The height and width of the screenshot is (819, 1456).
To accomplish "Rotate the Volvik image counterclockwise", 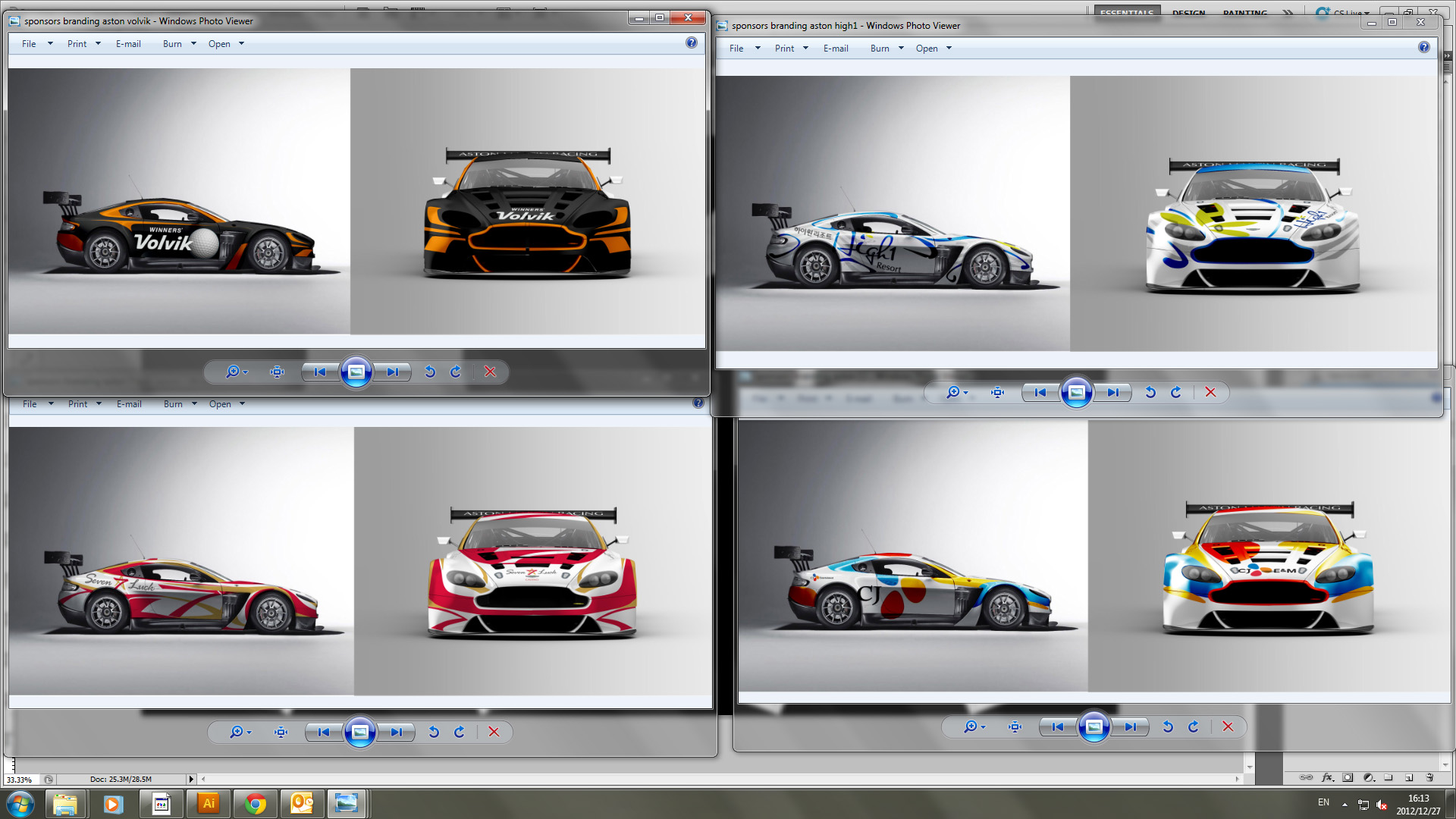I will click(430, 372).
